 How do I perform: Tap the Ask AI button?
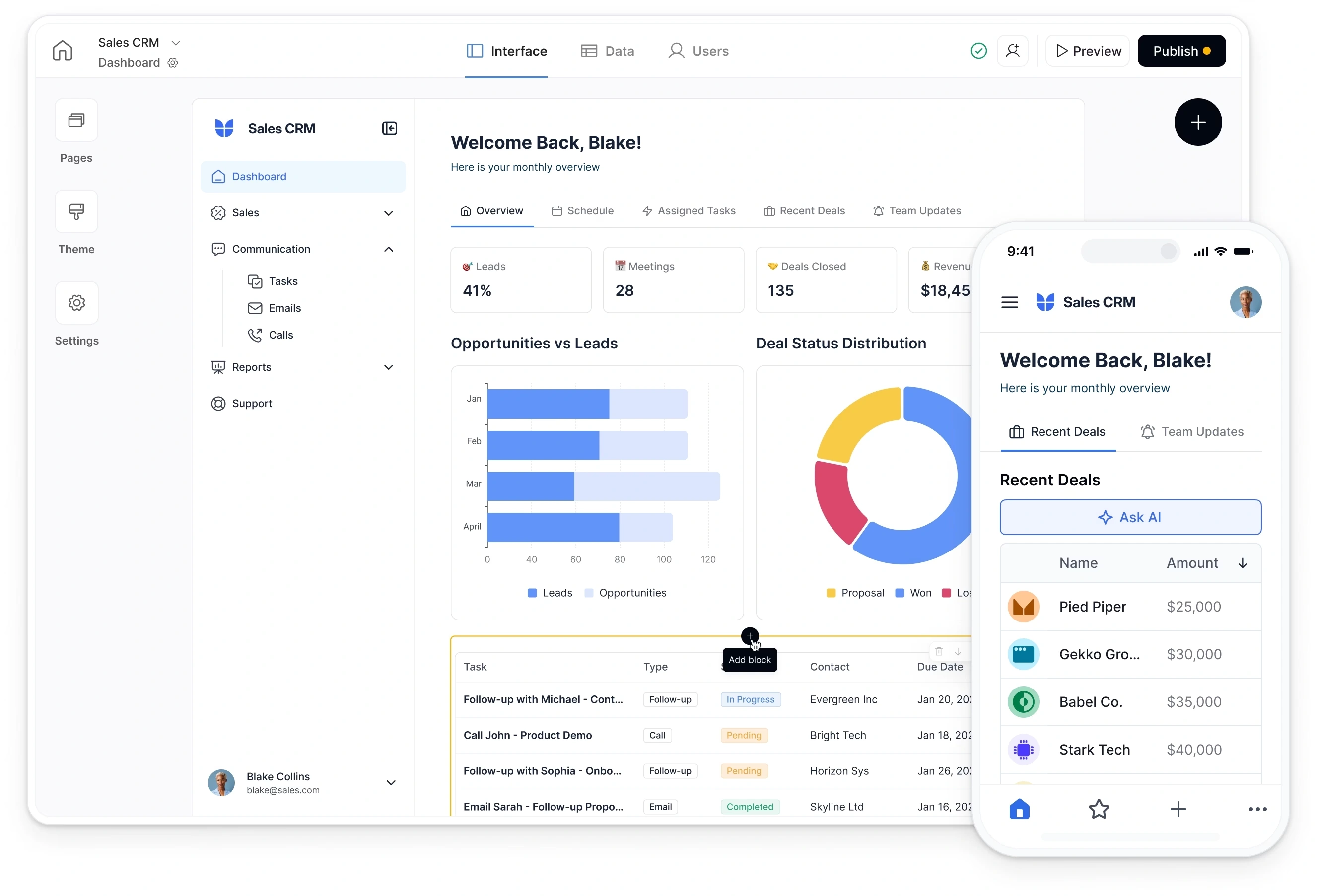tap(1130, 517)
